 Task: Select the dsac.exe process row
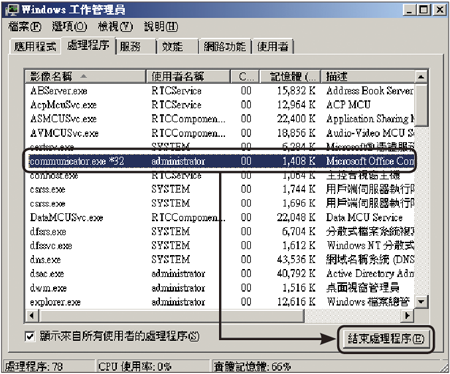[220, 274]
